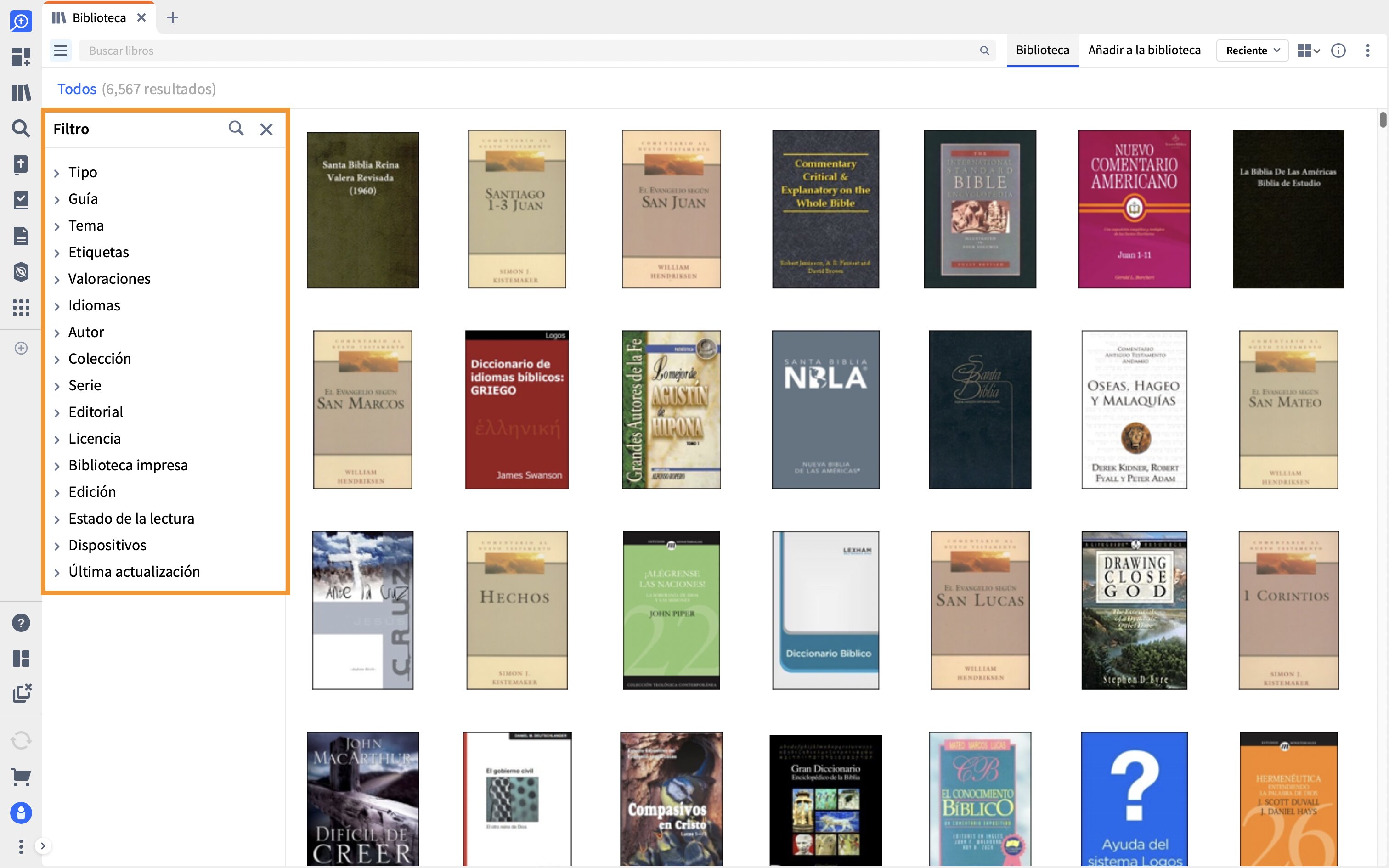This screenshot has height=868, width=1389.
Task: Close all panels via stacked windows icon
Action: pyautogui.click(x=22, y=693)
